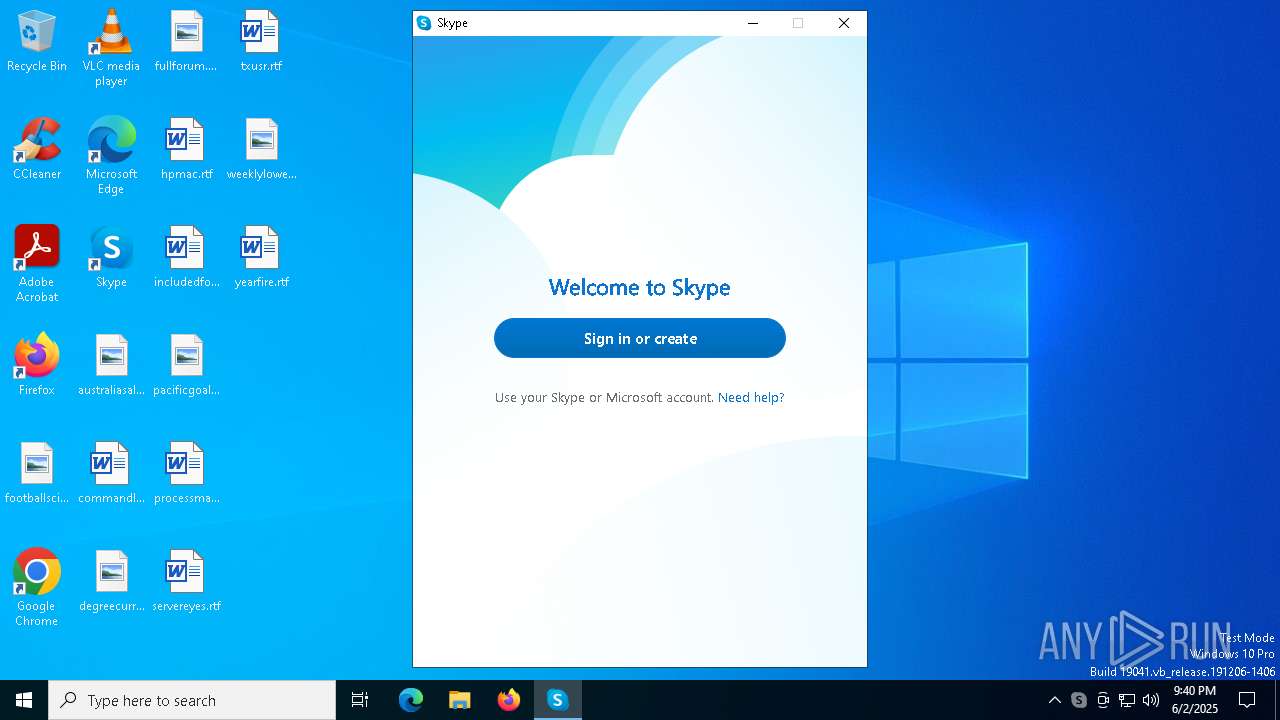Open network status tray icon
The width and height of the screenshot is (1280, 720).
1127,700
